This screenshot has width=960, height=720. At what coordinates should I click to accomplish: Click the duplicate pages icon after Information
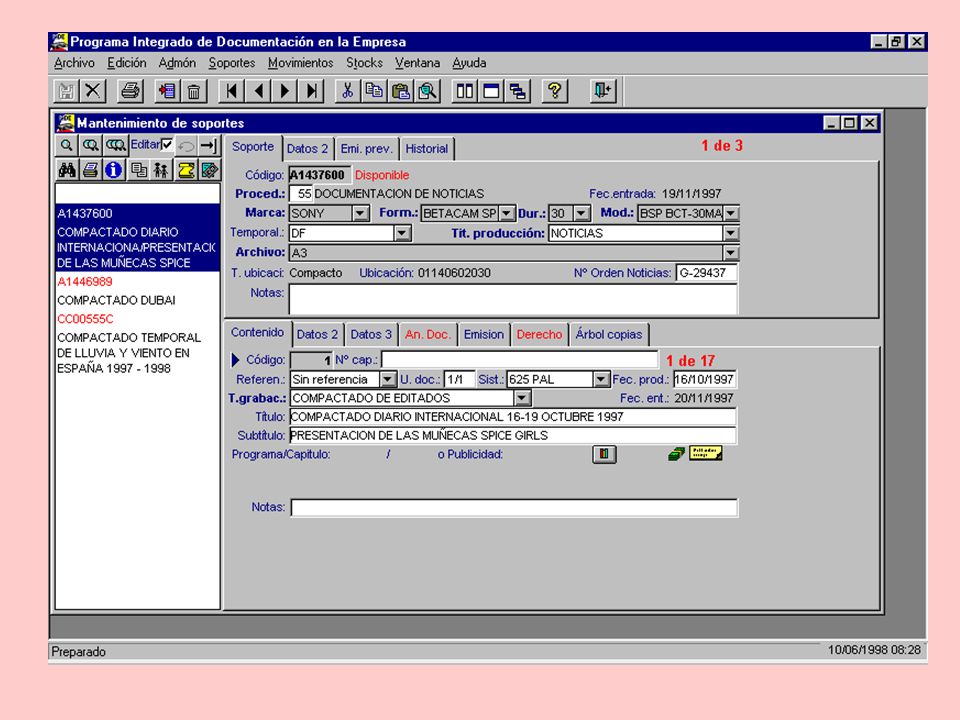pos(139,170)
